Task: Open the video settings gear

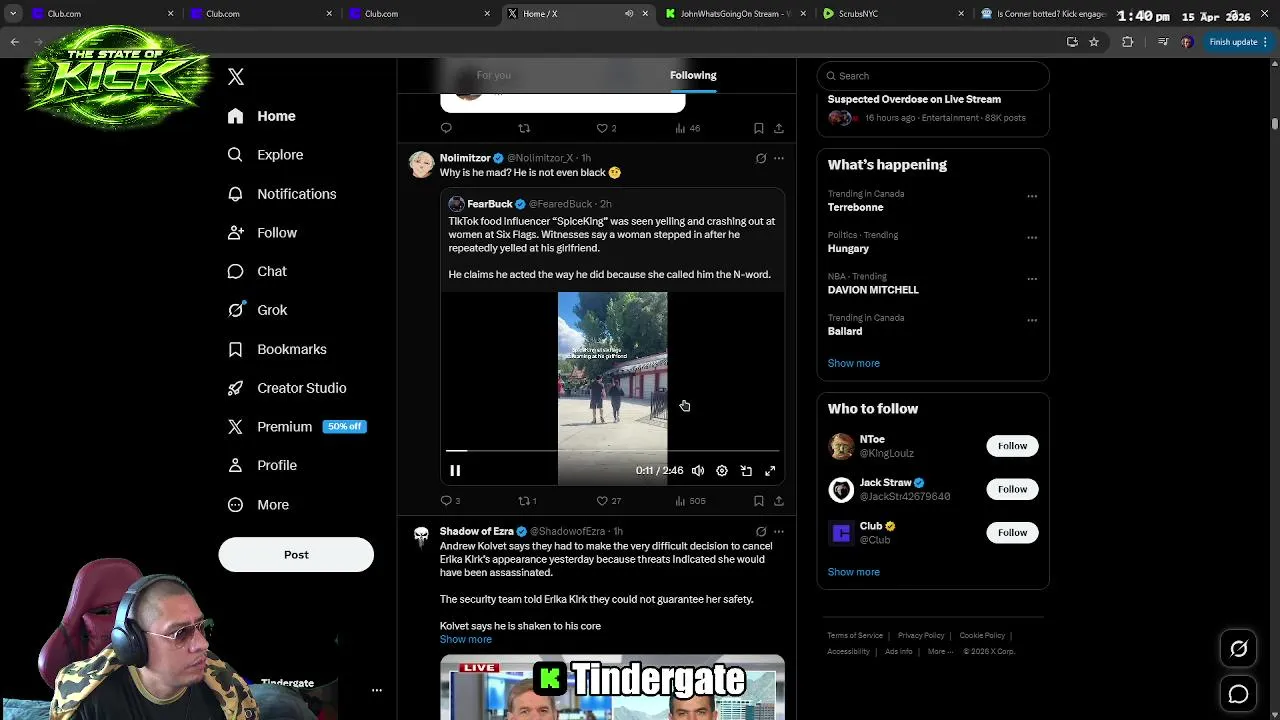Action: click(x=722, y=471)
